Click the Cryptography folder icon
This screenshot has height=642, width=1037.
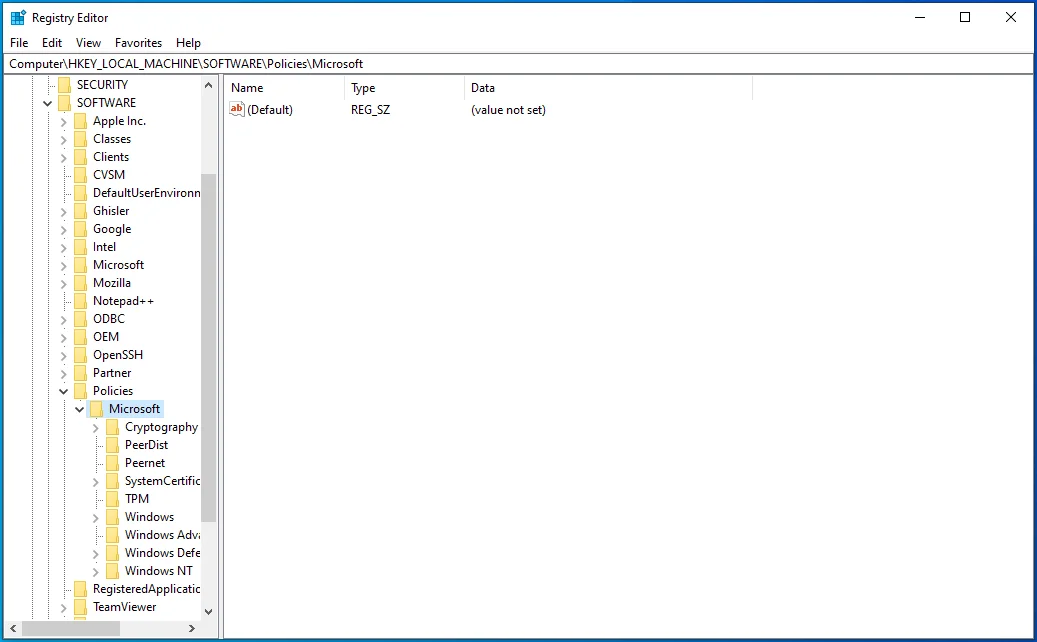click(x=112, y=427)
